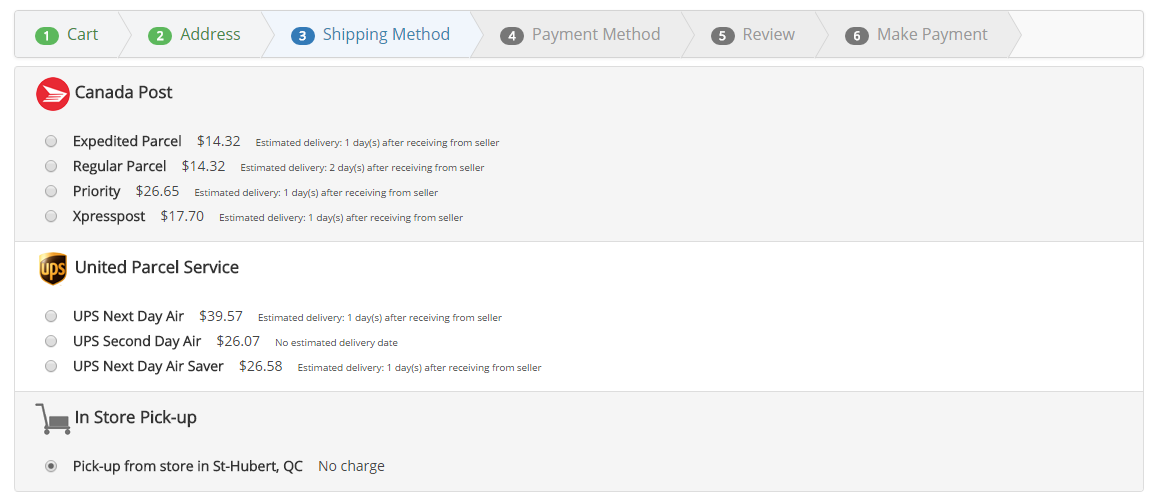
Task: Click the step 6 number badge
Action: point(857,36)
